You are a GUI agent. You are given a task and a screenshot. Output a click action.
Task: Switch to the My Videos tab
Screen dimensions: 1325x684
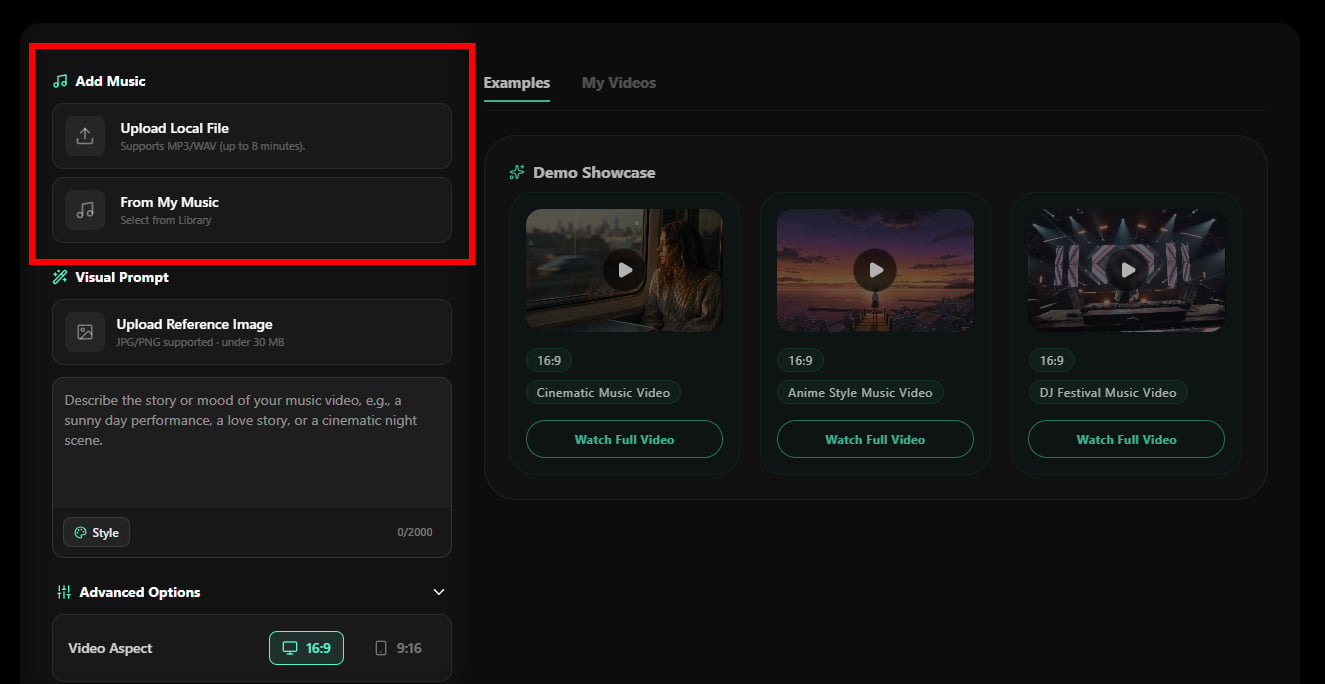(x=619, y=83)
